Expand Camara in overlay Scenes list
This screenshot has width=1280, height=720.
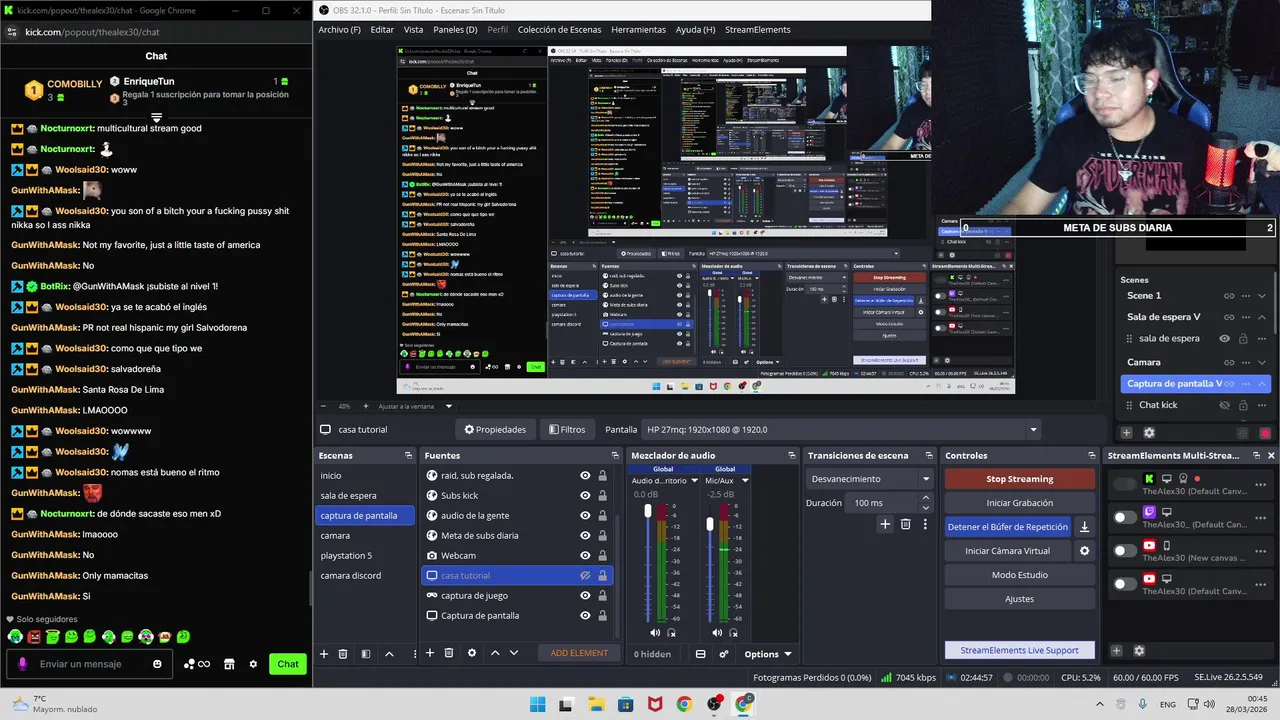(1261, 362)
